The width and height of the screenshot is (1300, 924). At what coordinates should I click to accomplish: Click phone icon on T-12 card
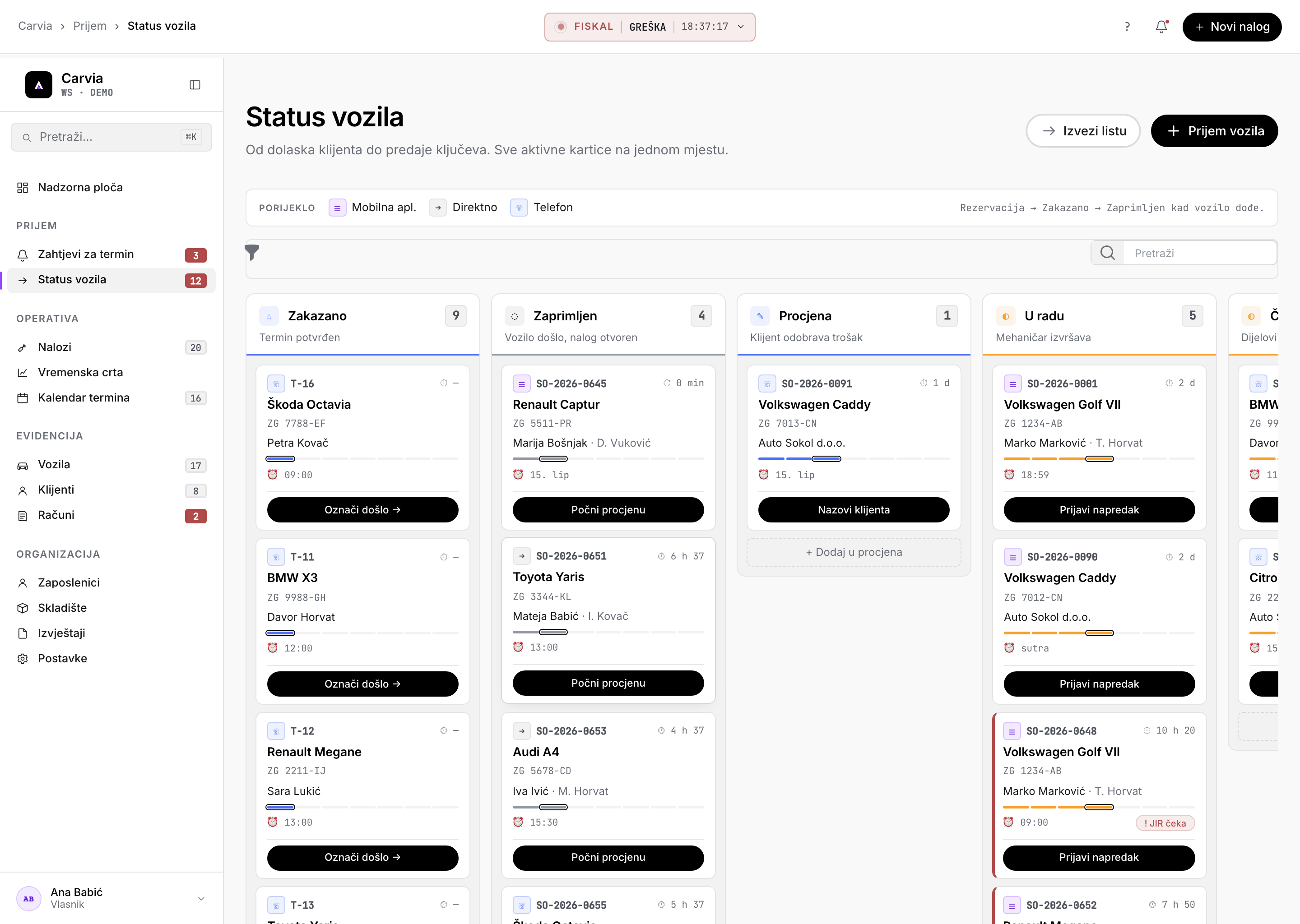[x=276, y=730]
